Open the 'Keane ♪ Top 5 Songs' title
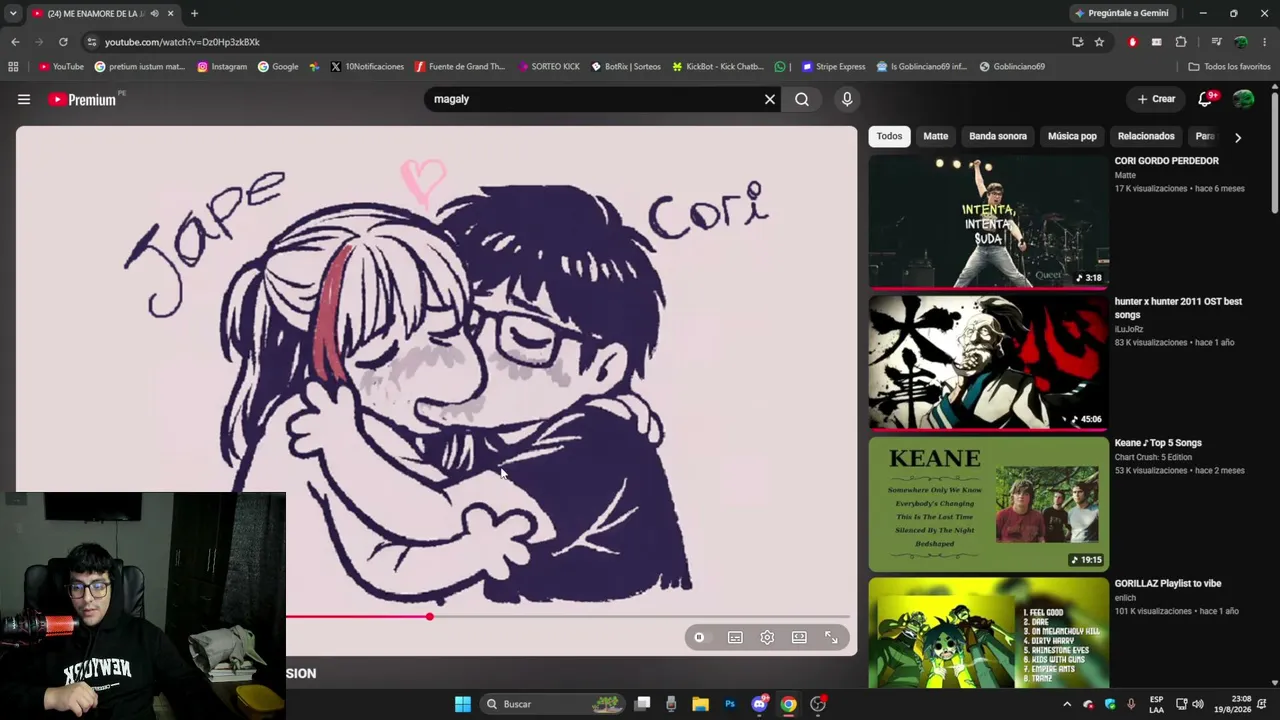The height and width of the screenshot is (720, 1280). click(1158, 443)
